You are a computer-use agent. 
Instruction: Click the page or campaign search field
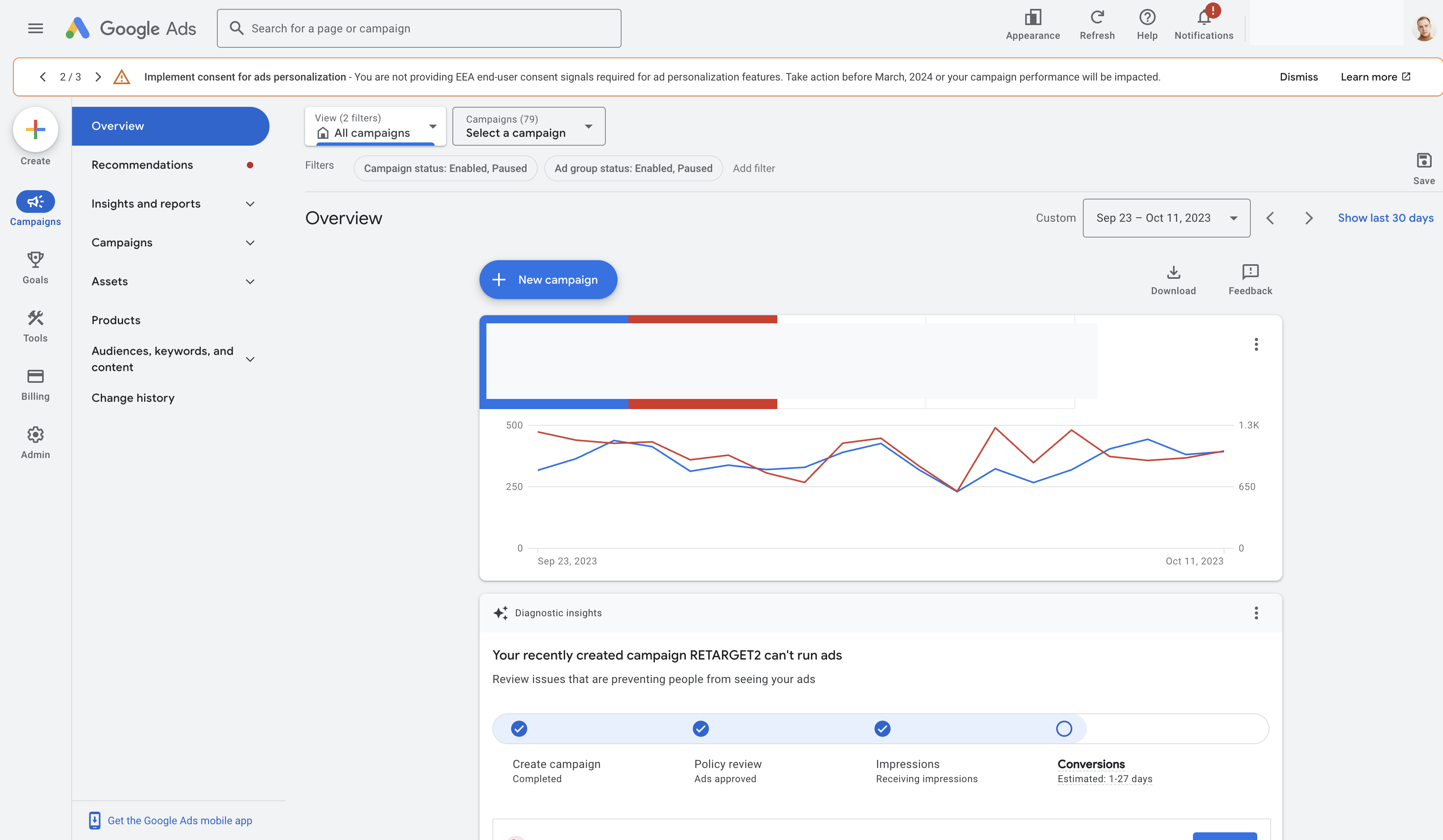418,28
